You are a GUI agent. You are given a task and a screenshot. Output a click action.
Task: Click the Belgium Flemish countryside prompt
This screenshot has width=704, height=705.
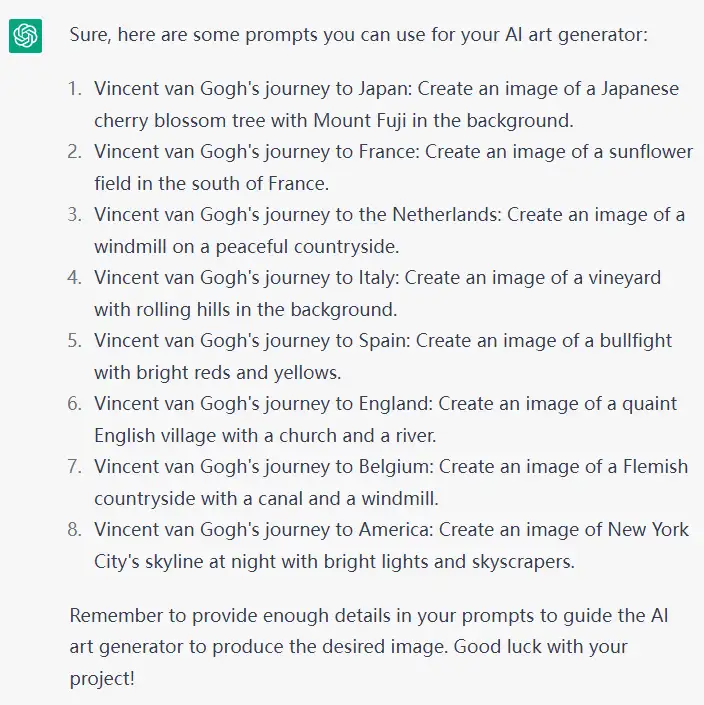[x=391, y=482]
